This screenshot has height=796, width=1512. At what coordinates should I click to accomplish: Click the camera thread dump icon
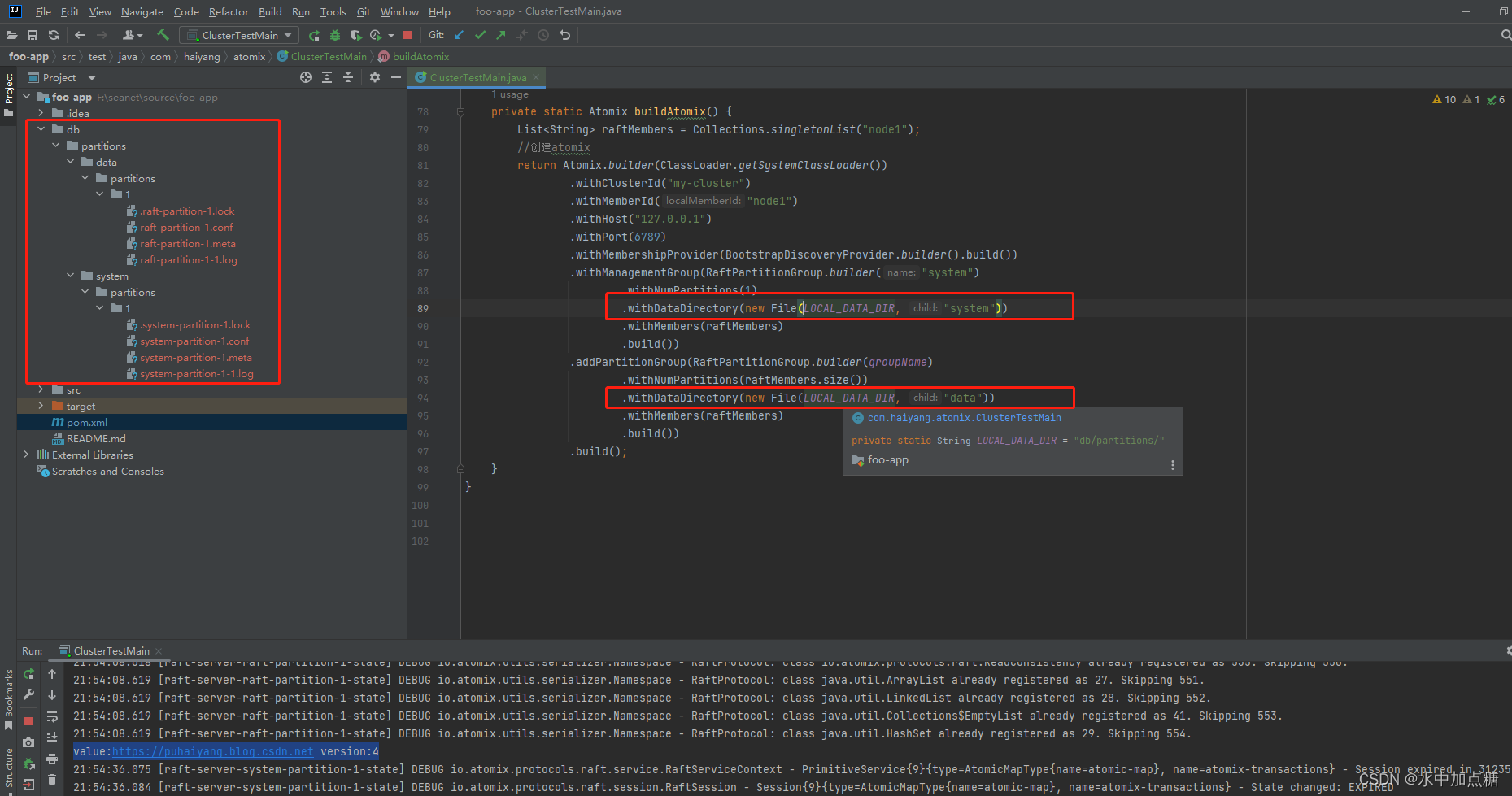(x=28, y=742)
